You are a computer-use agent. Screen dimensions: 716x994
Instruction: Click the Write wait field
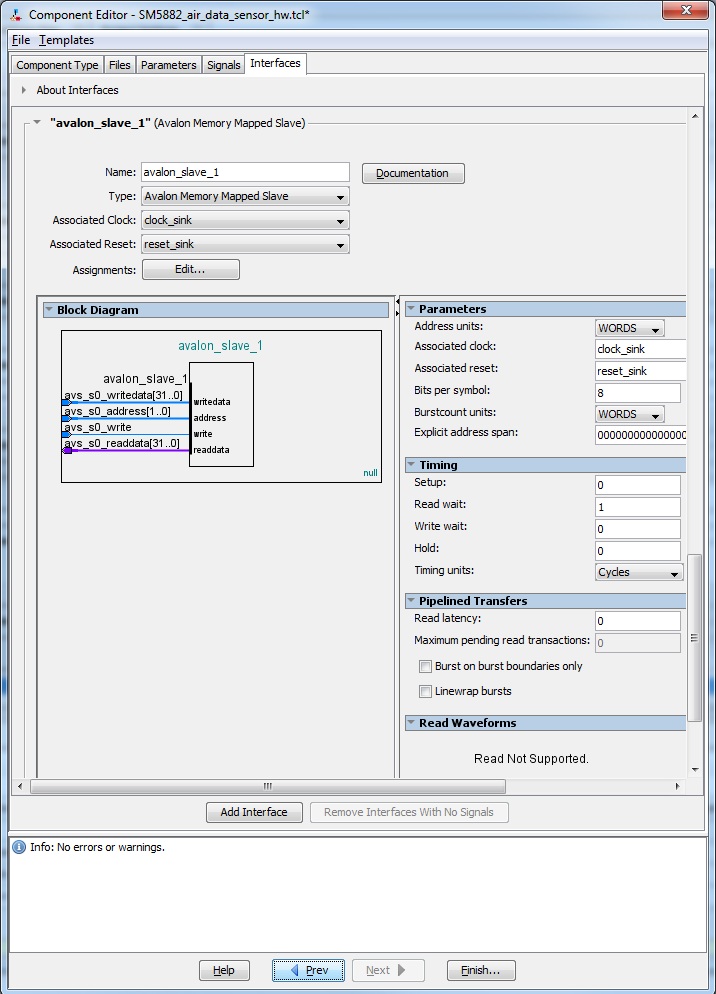(x=637, y=529)
